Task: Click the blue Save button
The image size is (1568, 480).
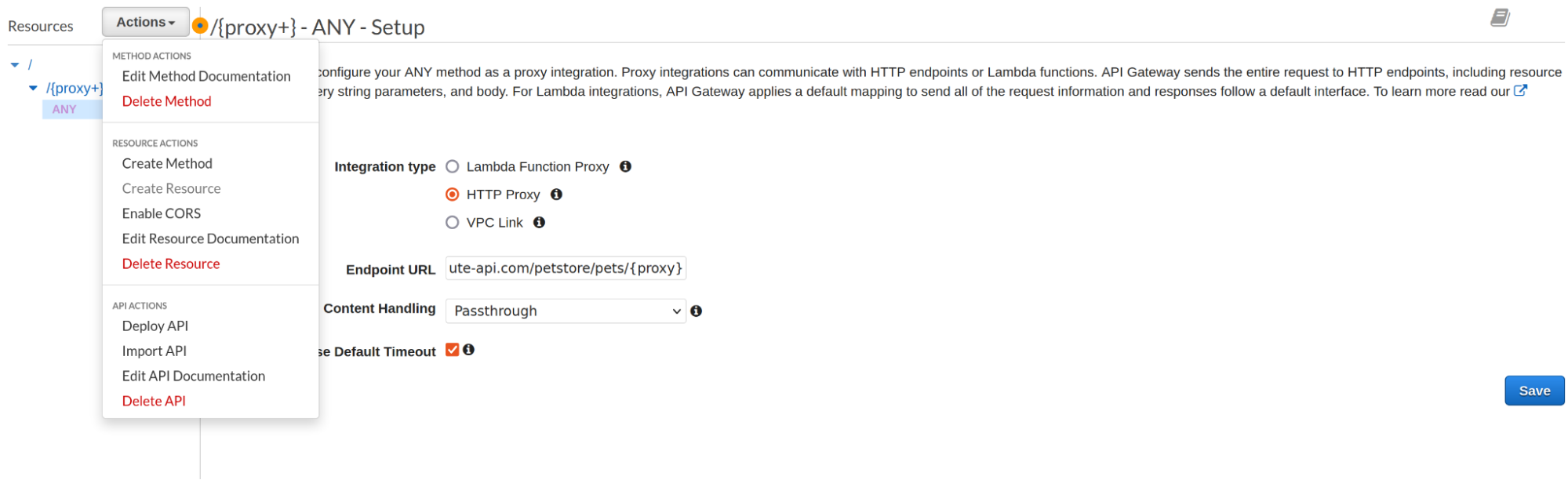Action: [x=1533, y=391]
